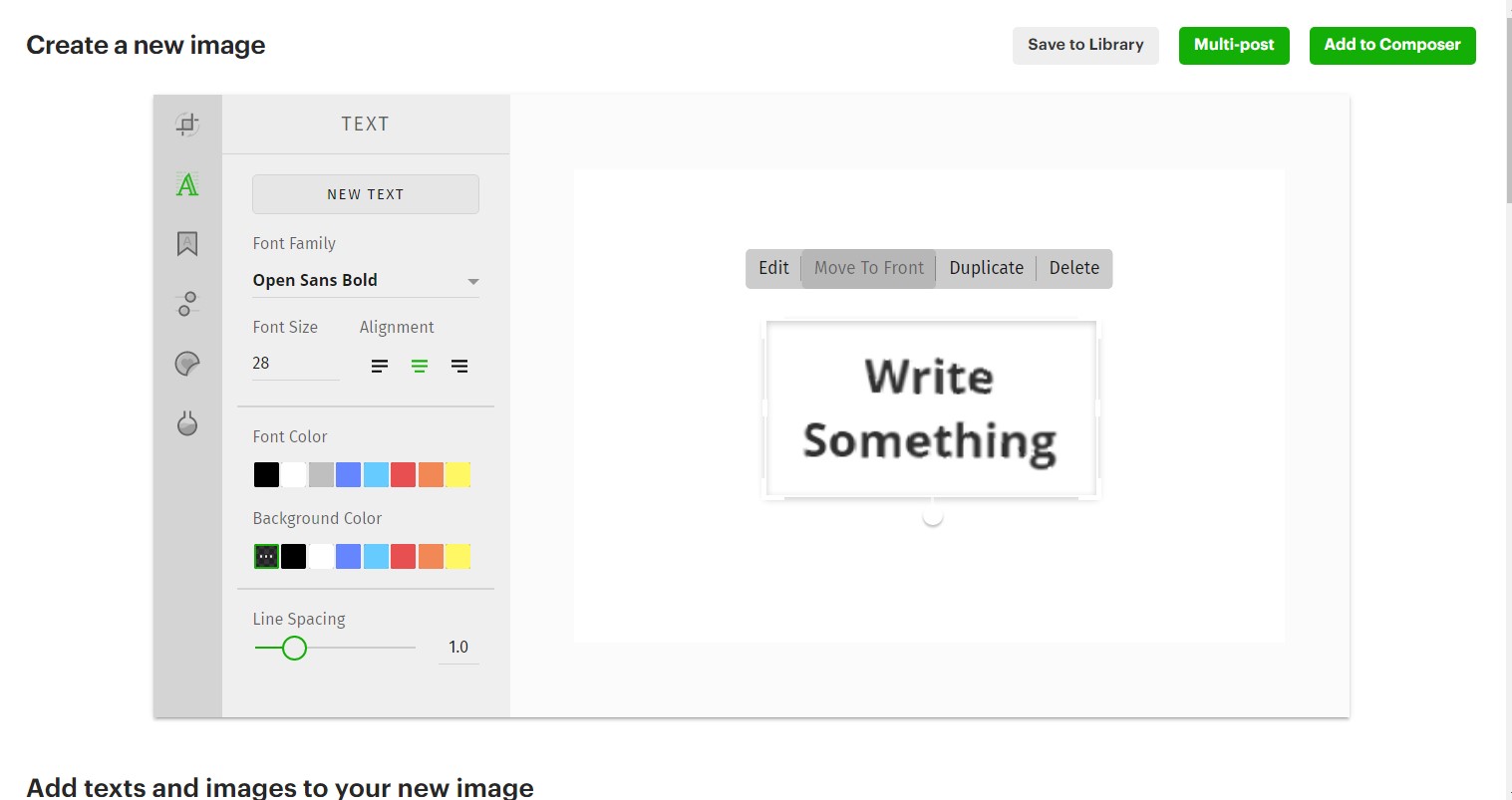Click the Line Spacing slider handle
This screenshot has height=800, width=1512.
tap(294, 649)
